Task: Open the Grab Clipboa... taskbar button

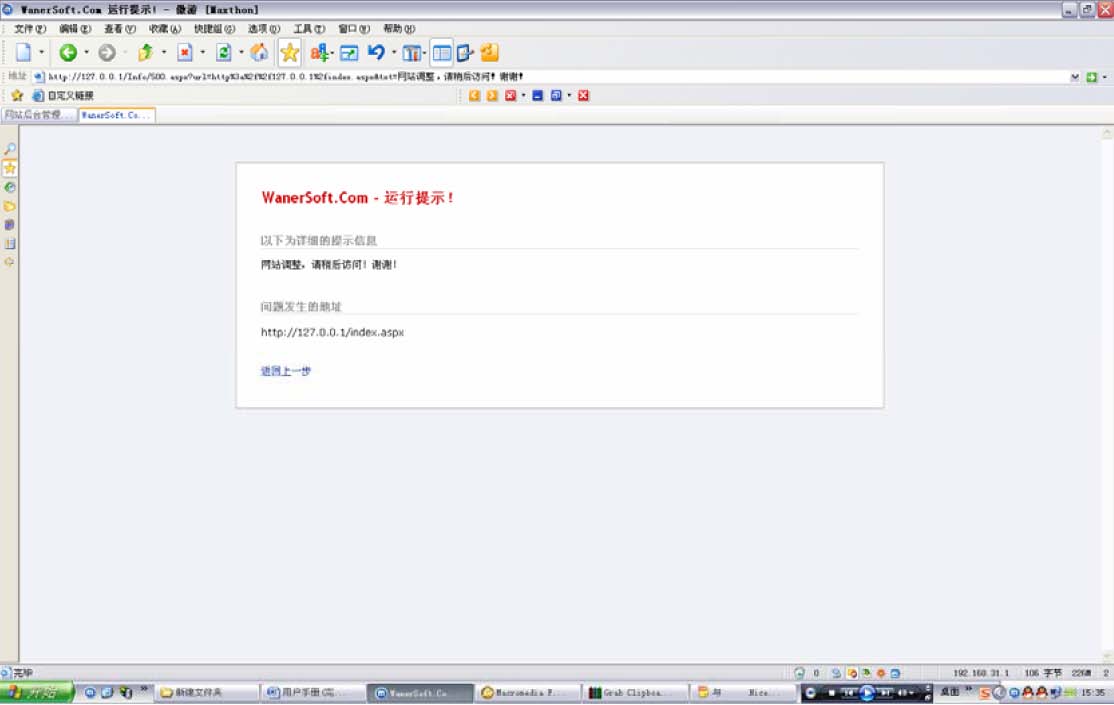Action: tap(634, 692)
